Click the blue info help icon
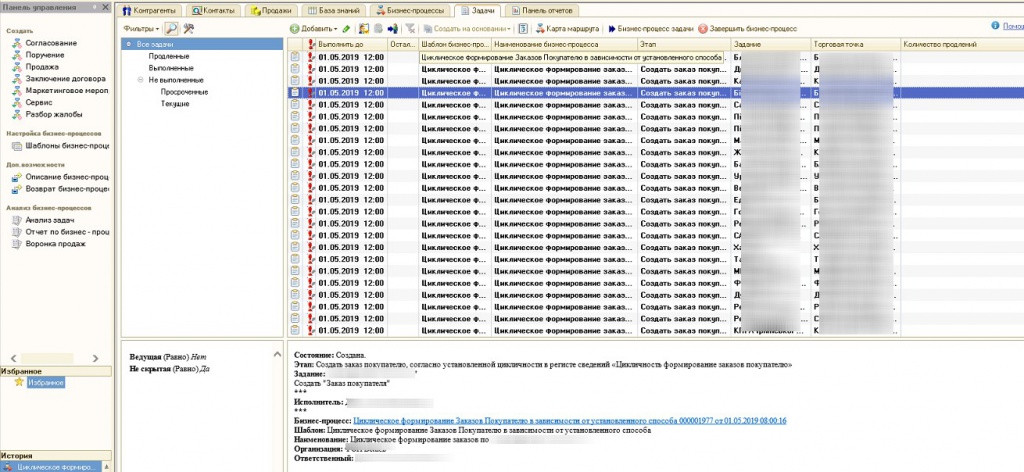Image resolution: width=1024 pixels, height=472 pixels. [995, 25]
